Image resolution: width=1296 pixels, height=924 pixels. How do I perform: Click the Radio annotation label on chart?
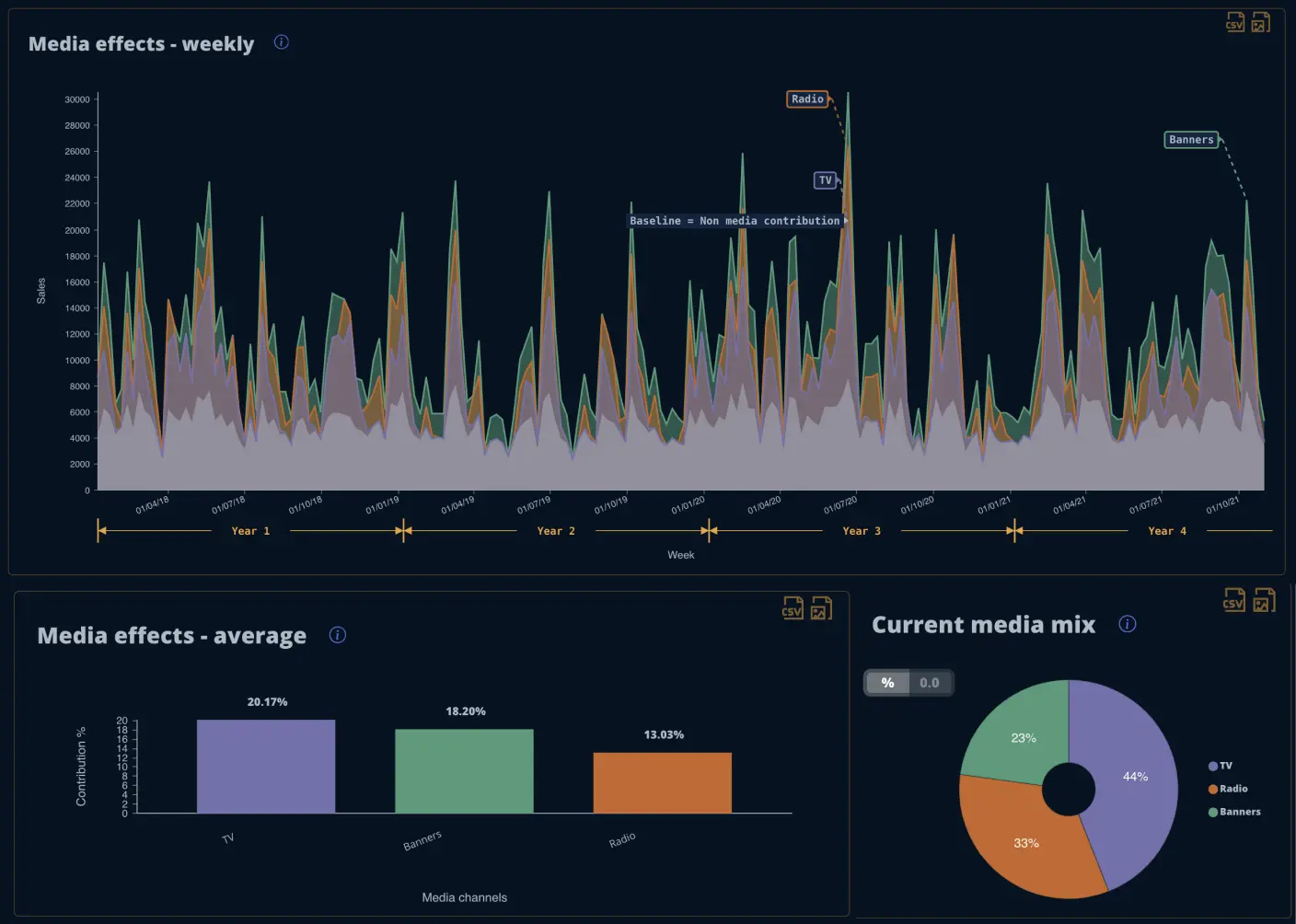pyautogui.click(x=807, y=99)
